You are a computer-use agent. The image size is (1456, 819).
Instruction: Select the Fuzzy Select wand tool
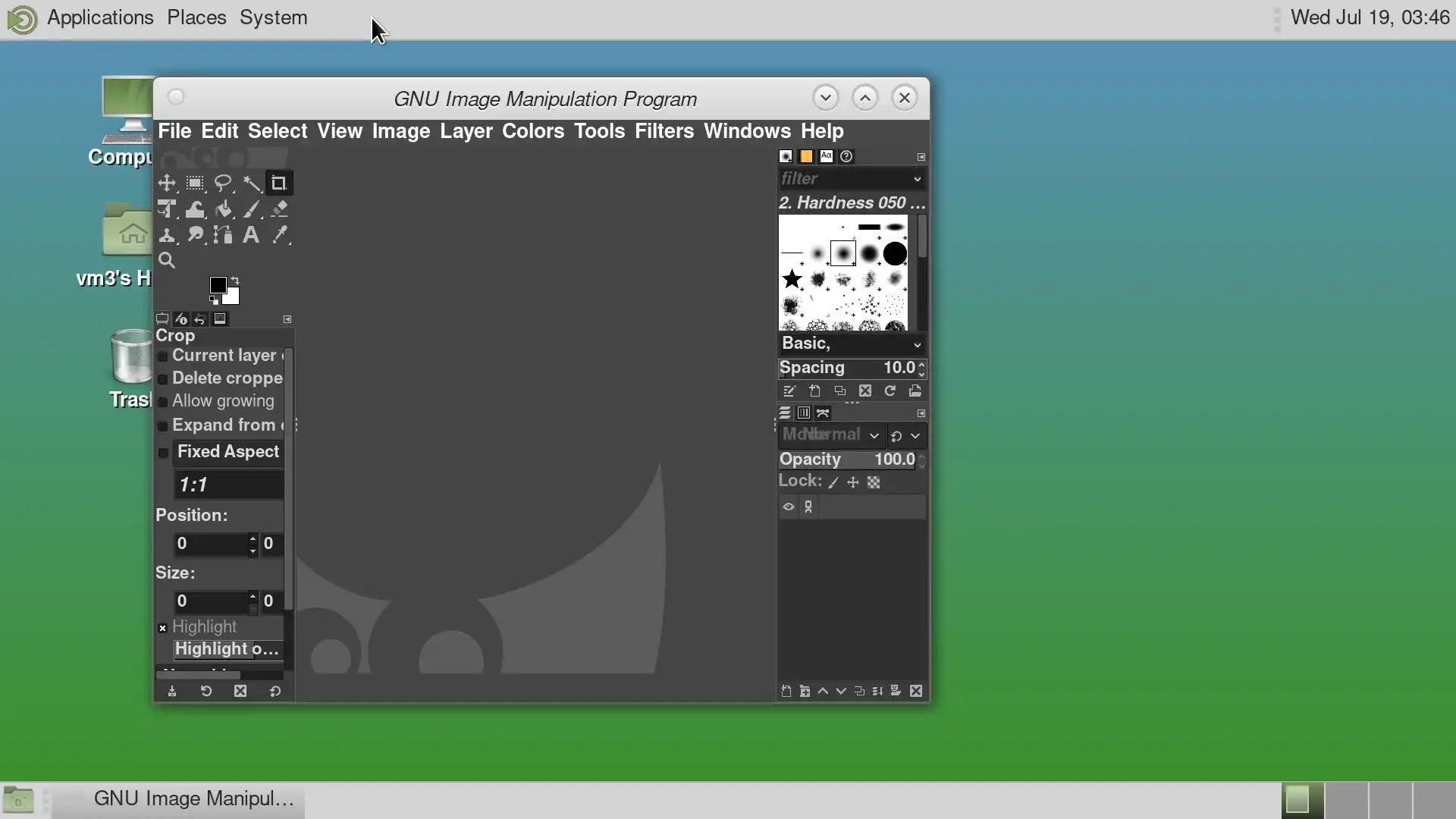pos(252,184)
